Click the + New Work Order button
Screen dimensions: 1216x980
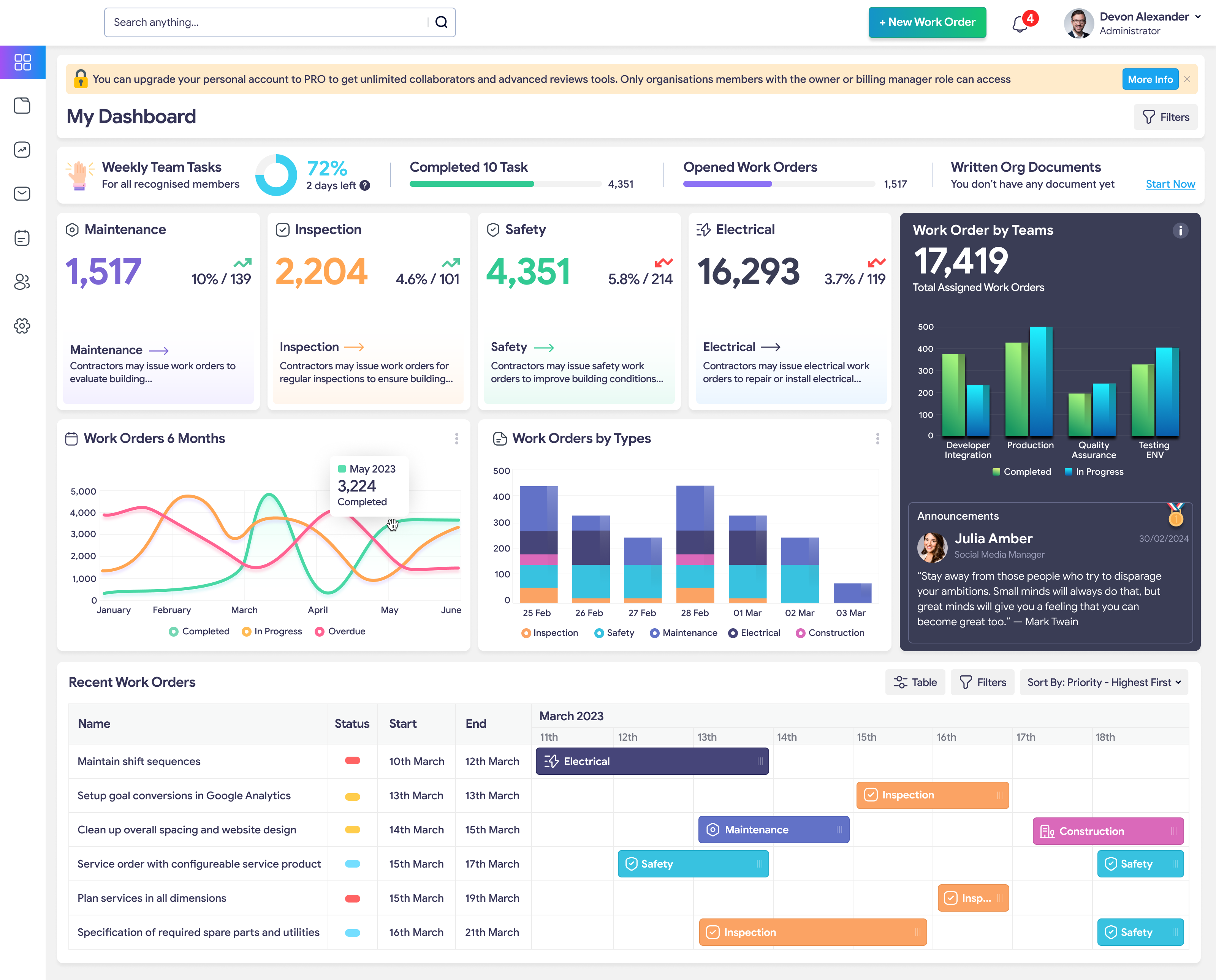click(x=928, y=22)
